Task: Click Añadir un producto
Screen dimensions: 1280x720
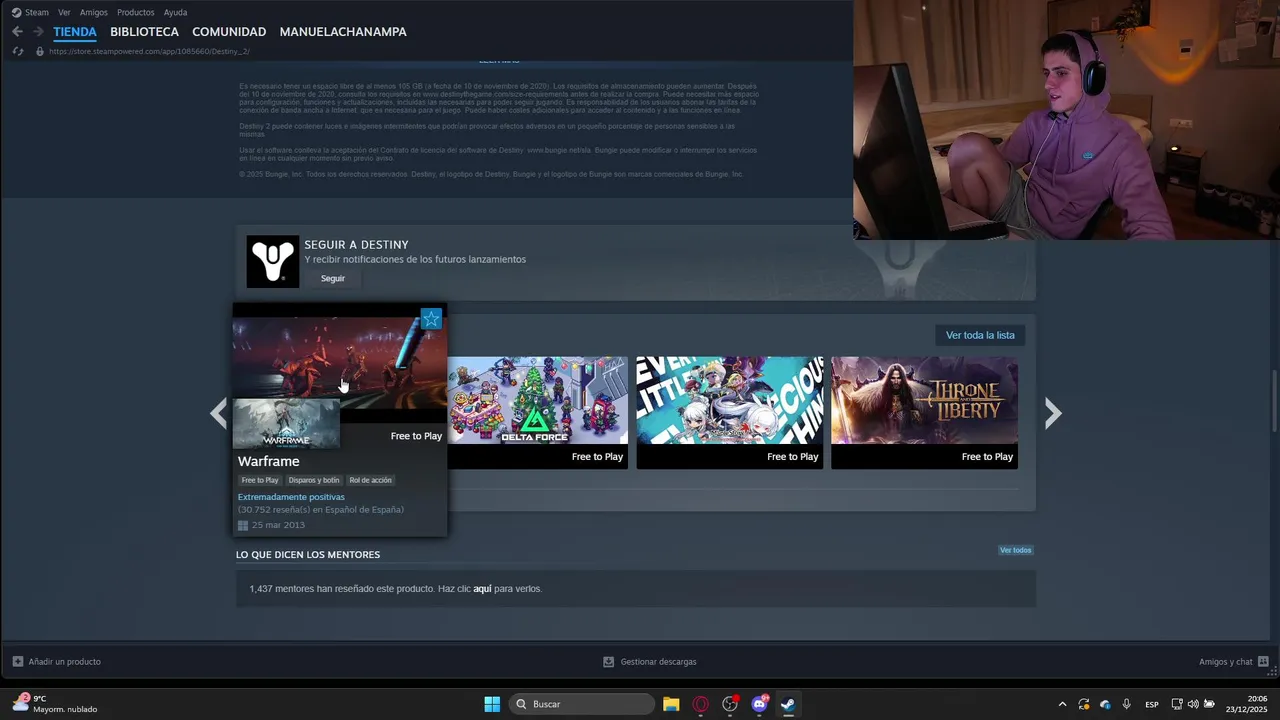Action: click(57, 662)
